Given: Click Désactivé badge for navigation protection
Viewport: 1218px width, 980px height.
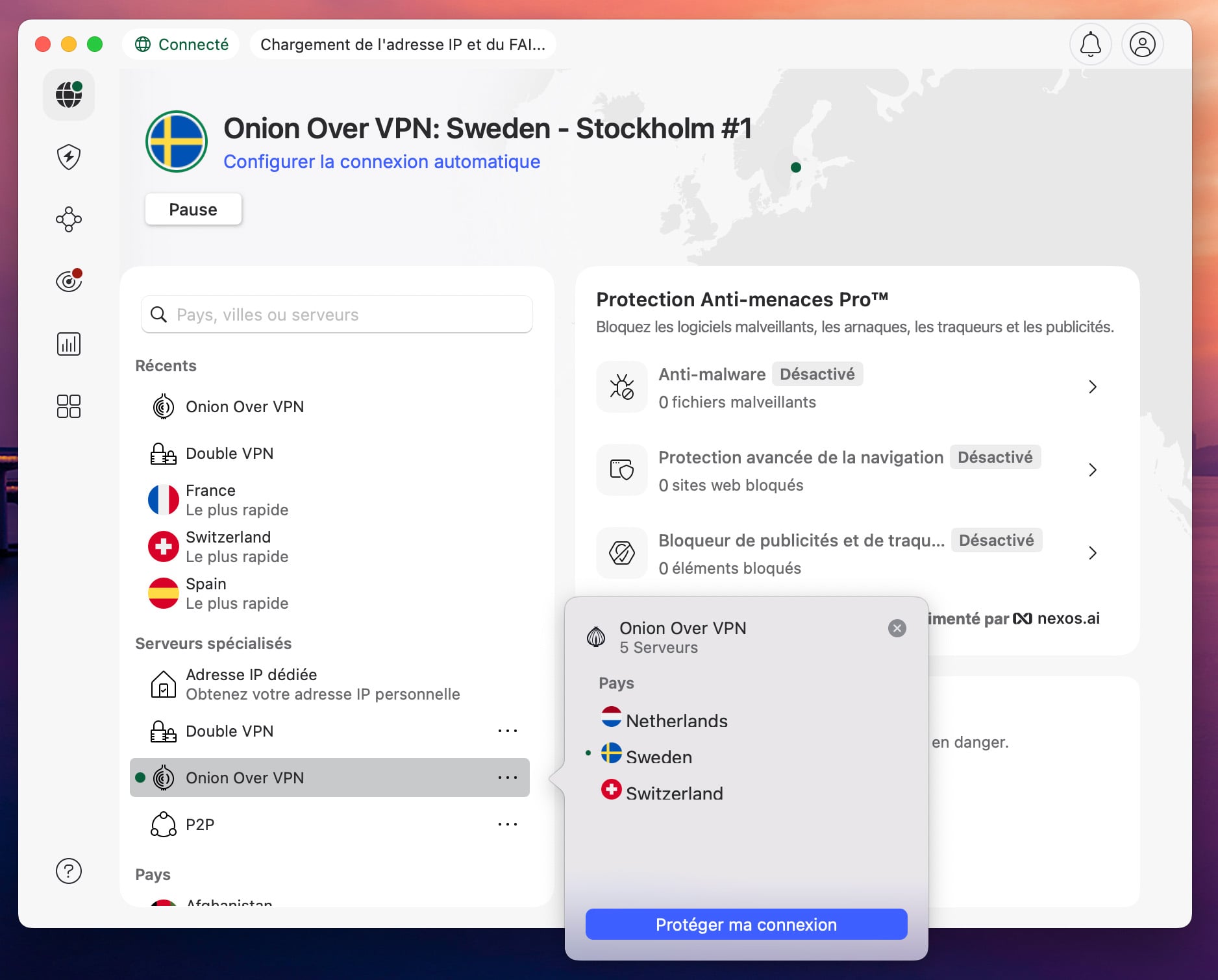Looking at the screenshot, I should coord(995,458).
